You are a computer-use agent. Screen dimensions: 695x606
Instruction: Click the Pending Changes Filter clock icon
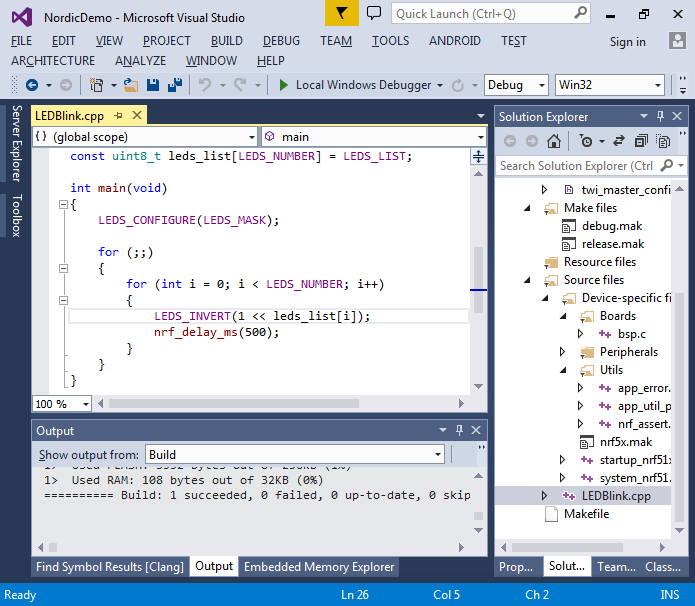tap(586, 141)
